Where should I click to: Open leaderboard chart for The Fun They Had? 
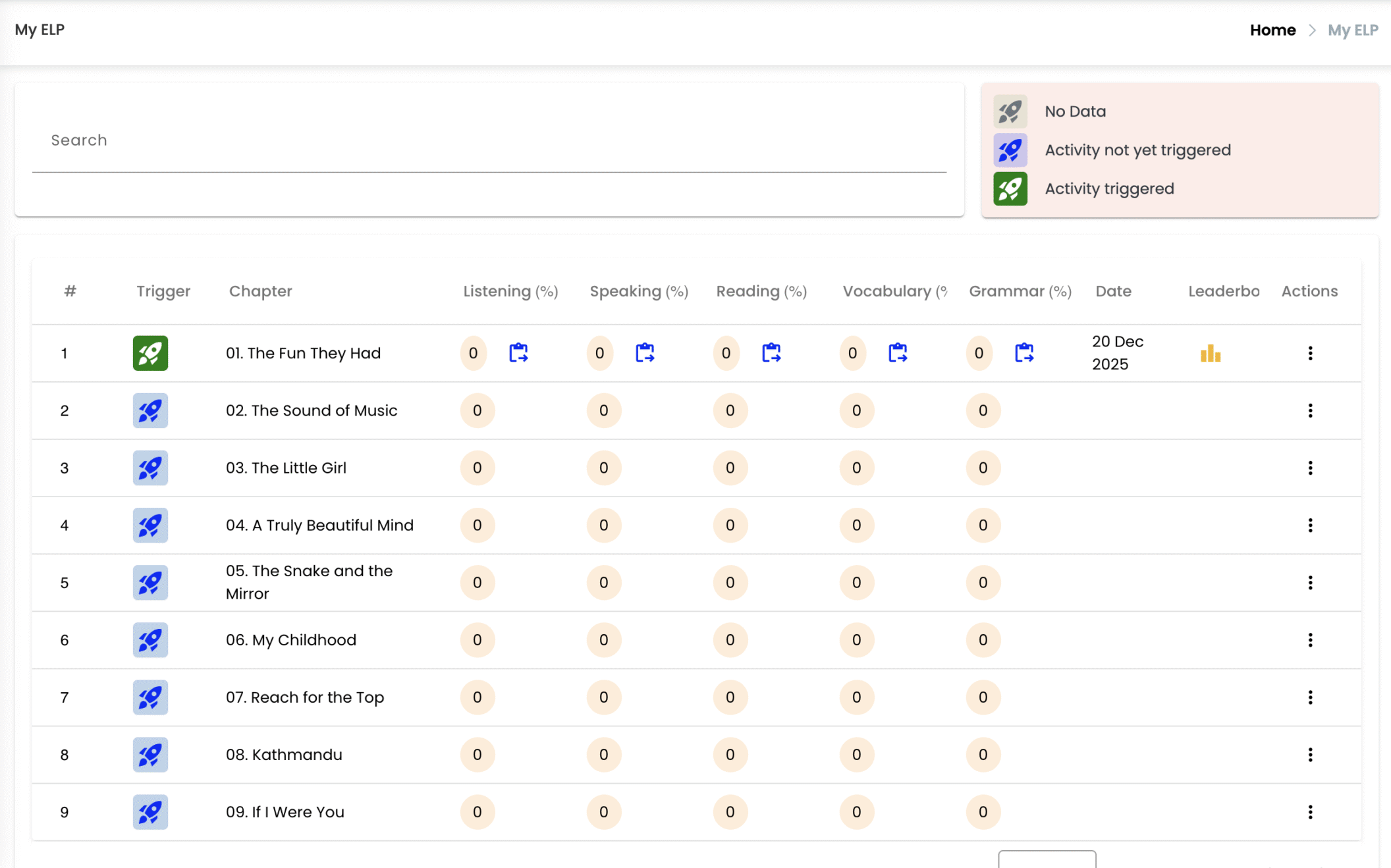[1210, 354]
